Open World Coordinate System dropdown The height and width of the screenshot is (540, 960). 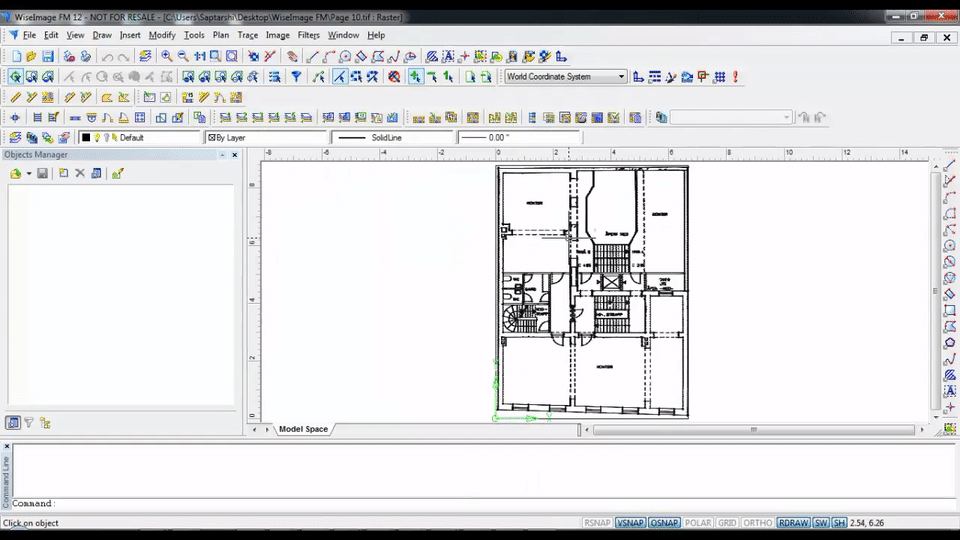pyautogui.click(x=621, y=77)
